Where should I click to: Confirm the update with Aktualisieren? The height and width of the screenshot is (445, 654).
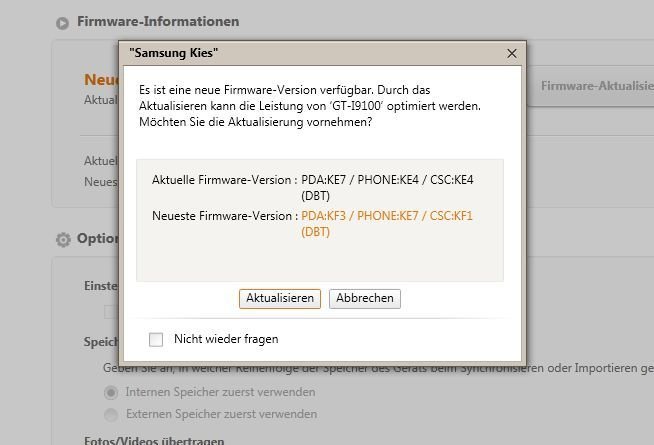(x=280, y=299)
